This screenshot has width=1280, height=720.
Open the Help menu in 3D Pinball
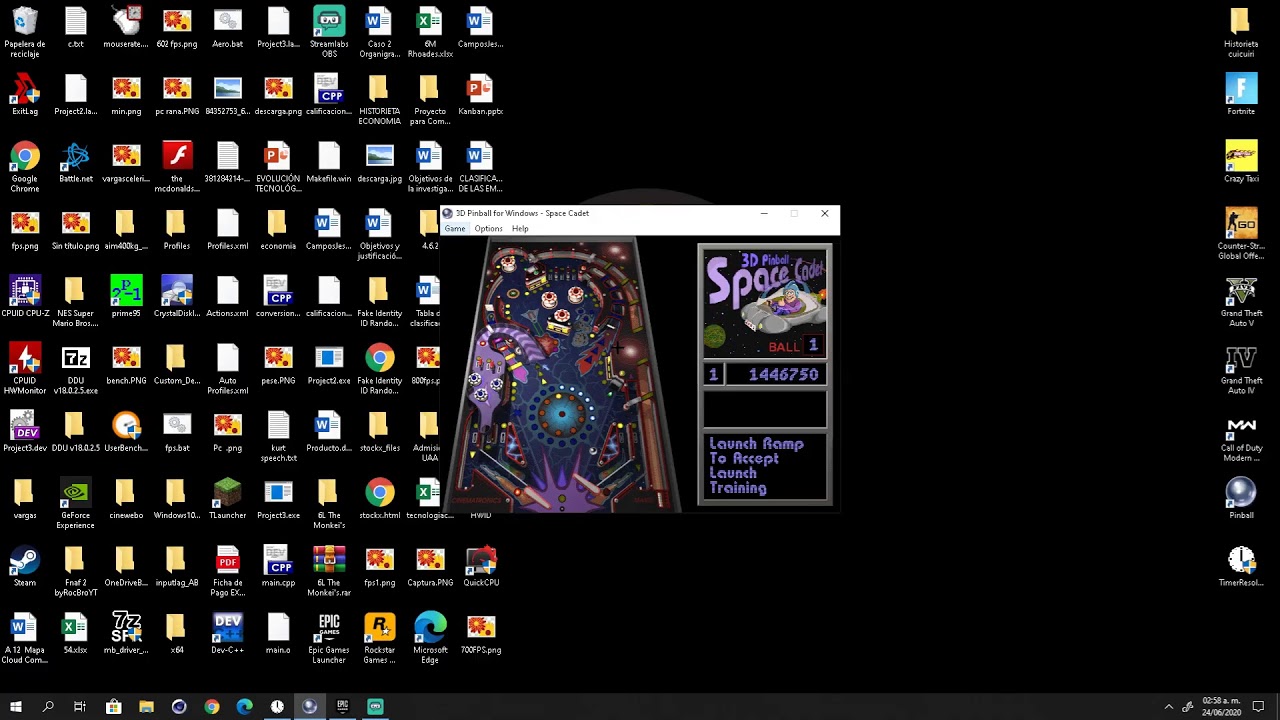pyautogui.click(x=520, y=229)
